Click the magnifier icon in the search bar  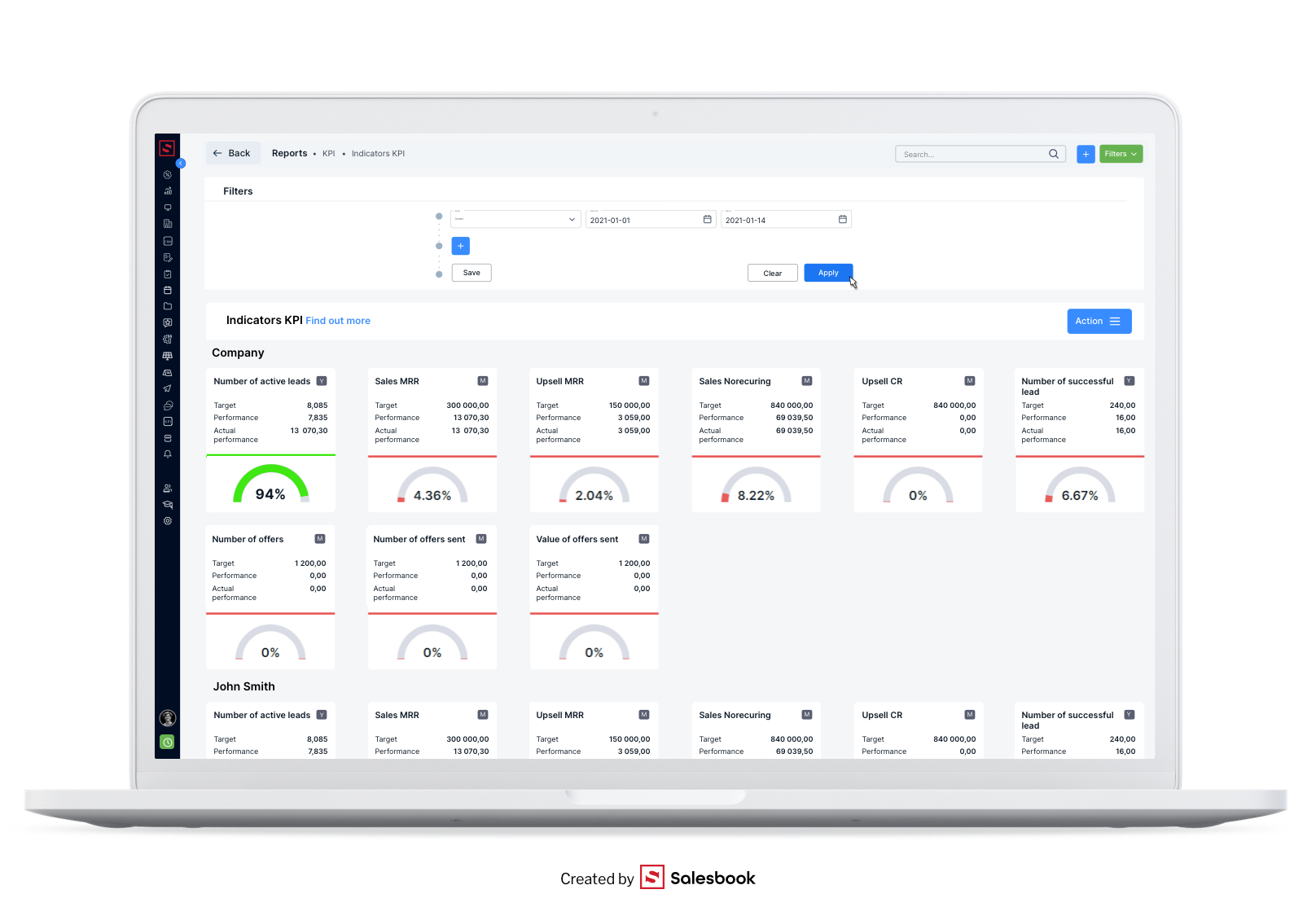tap(1053, 153)
